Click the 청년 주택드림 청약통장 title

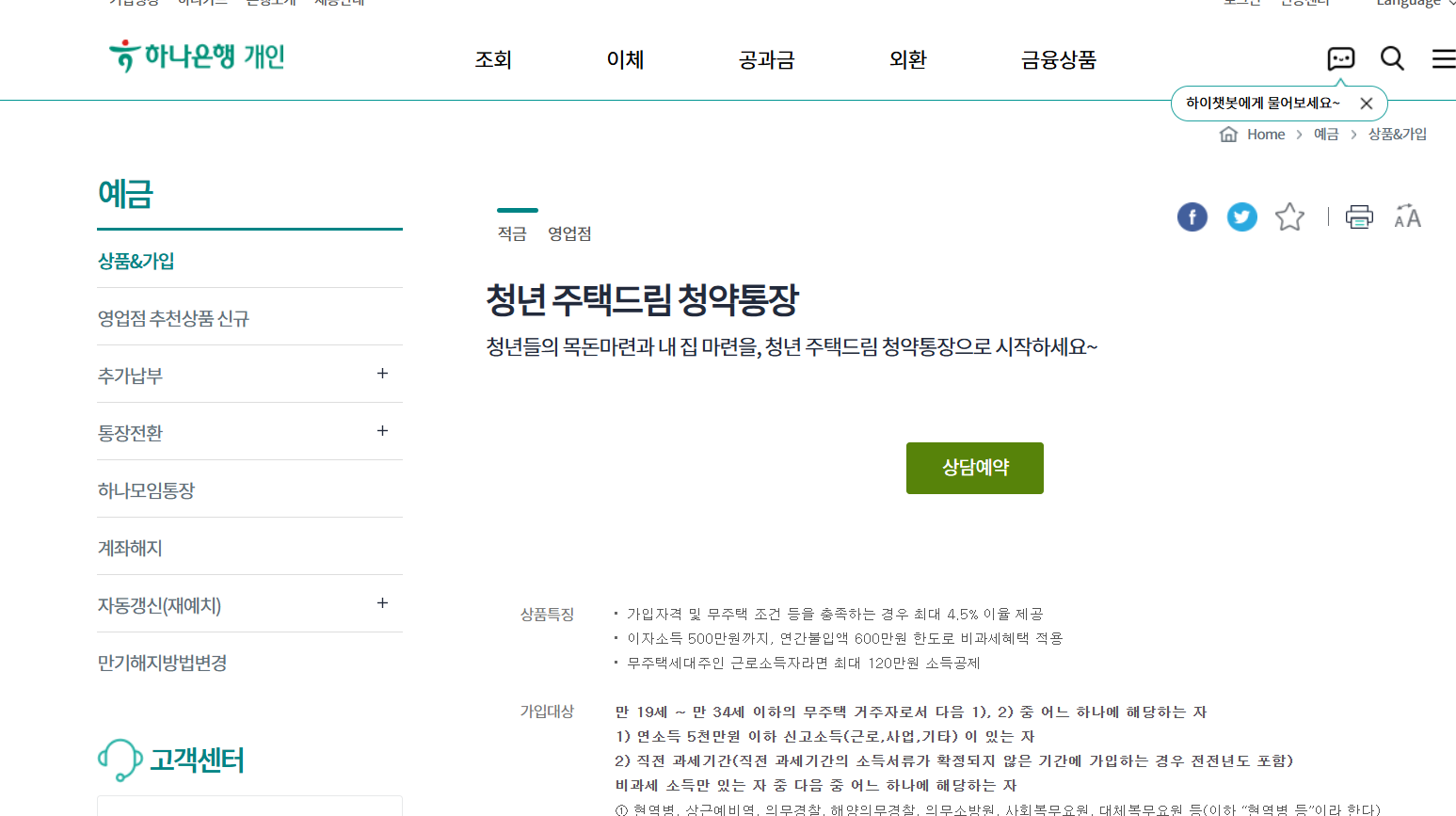tap(643, 300)
